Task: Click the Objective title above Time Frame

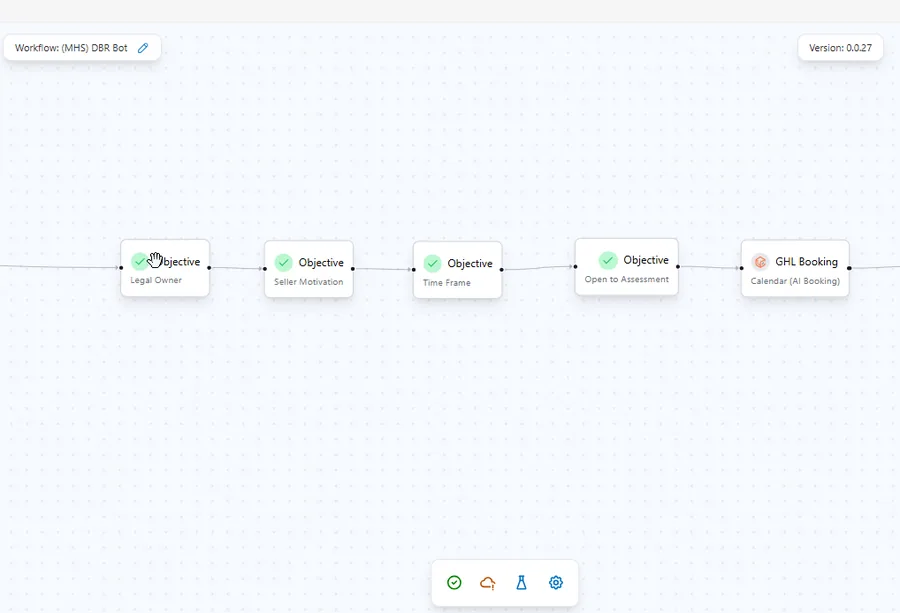Action: pos(470,263)
